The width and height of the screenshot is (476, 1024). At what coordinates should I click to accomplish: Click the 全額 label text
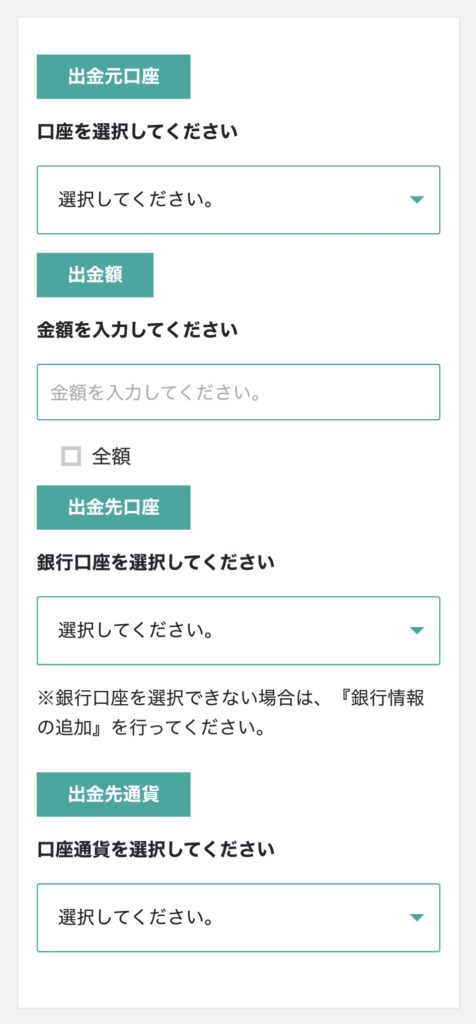(111, 456)
